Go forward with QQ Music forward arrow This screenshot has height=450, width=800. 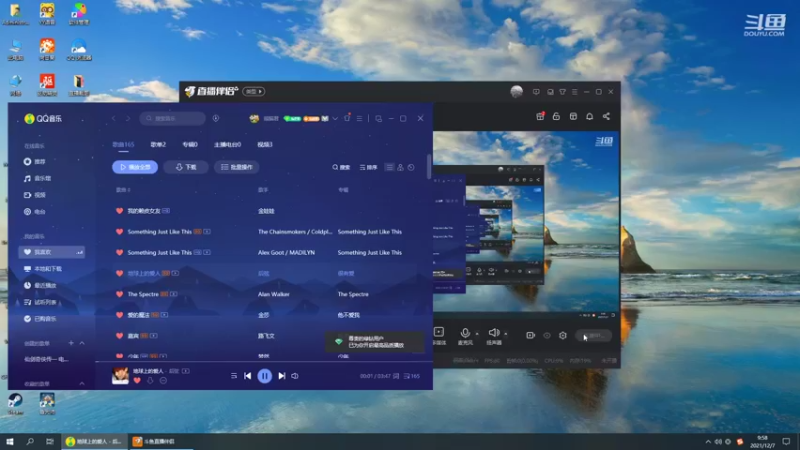128,118
